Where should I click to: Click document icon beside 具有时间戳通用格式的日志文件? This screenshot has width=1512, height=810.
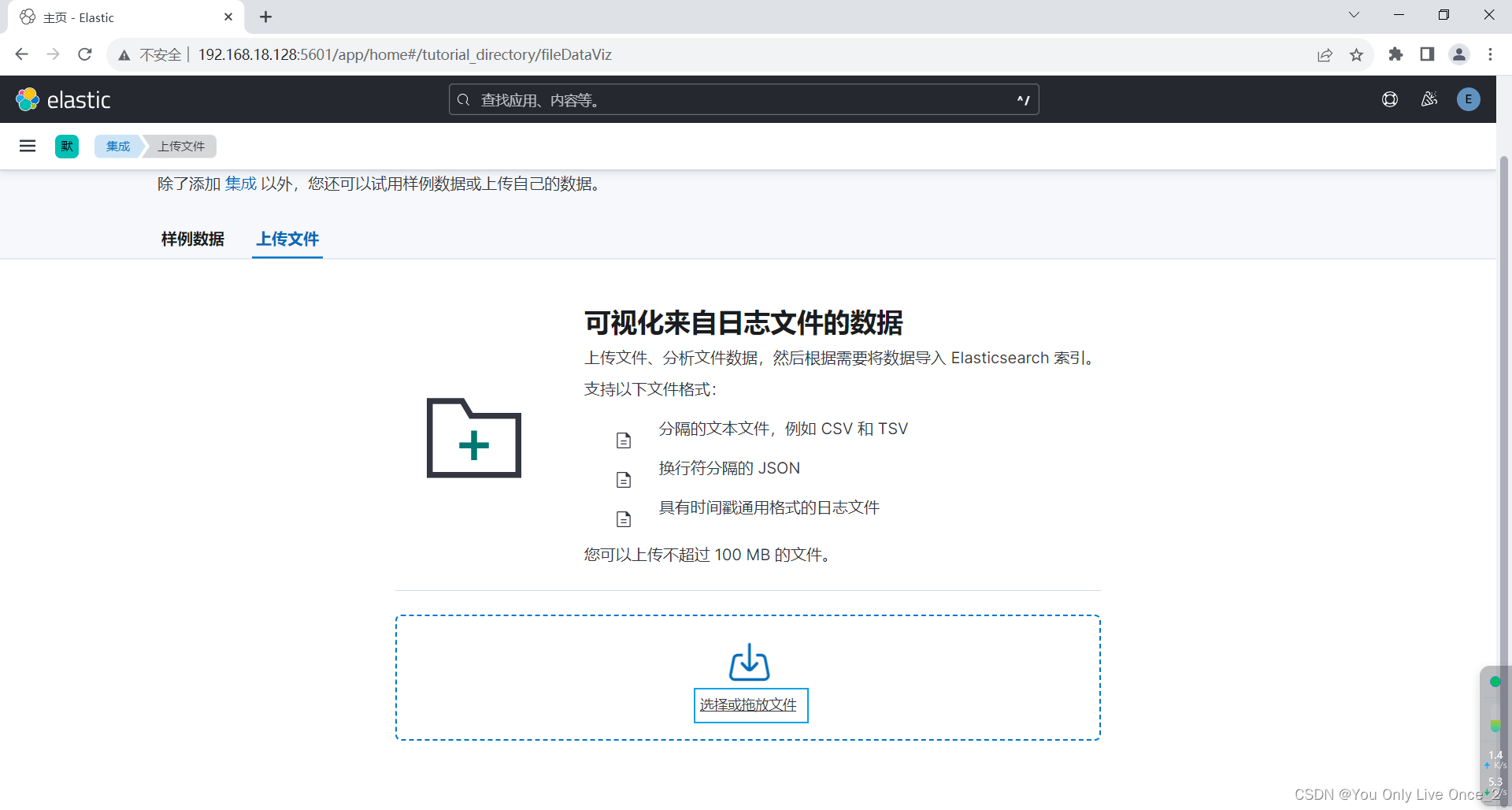[624, 519]
